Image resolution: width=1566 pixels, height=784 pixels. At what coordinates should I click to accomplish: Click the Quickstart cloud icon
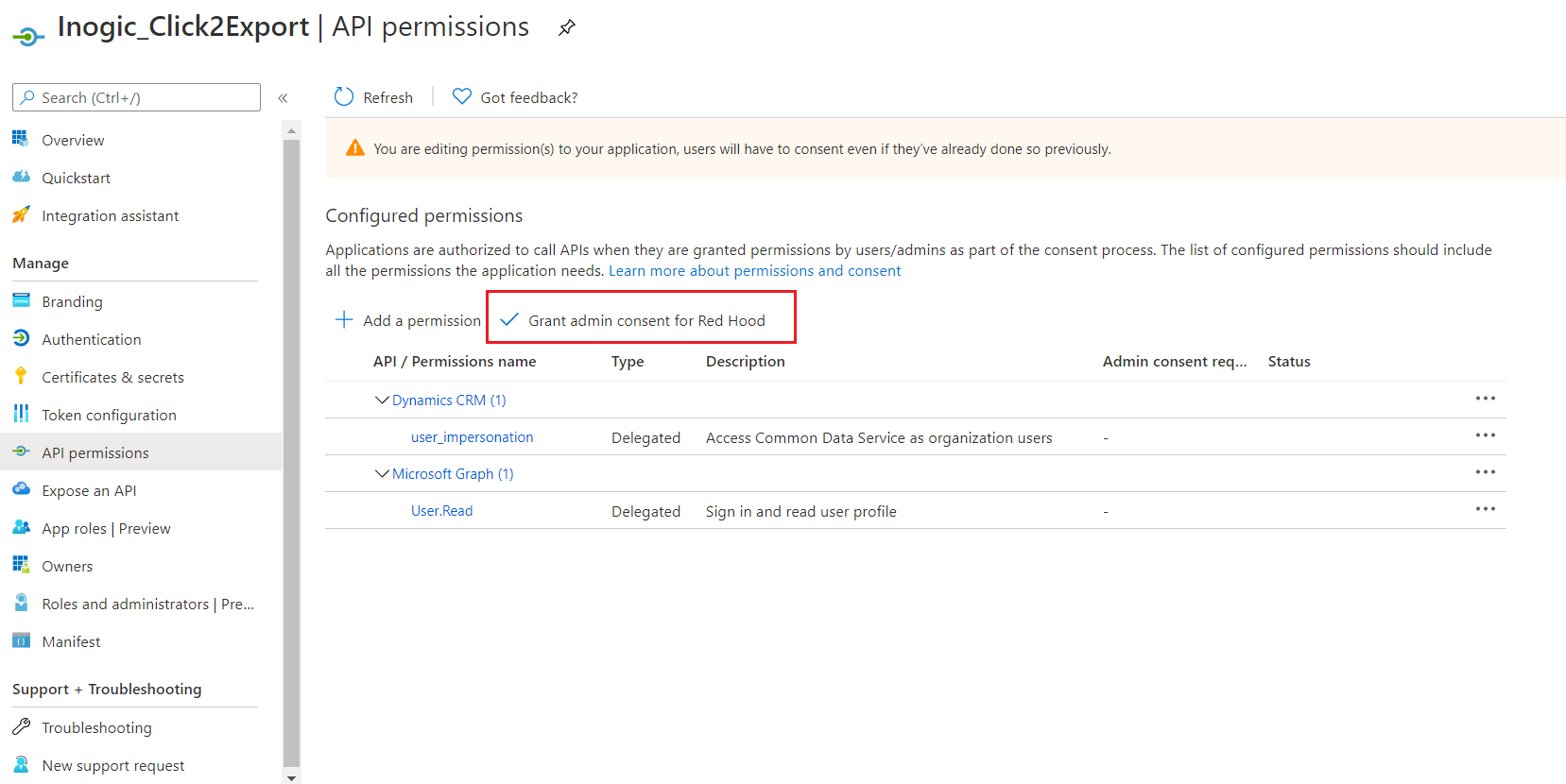point(21,177)
